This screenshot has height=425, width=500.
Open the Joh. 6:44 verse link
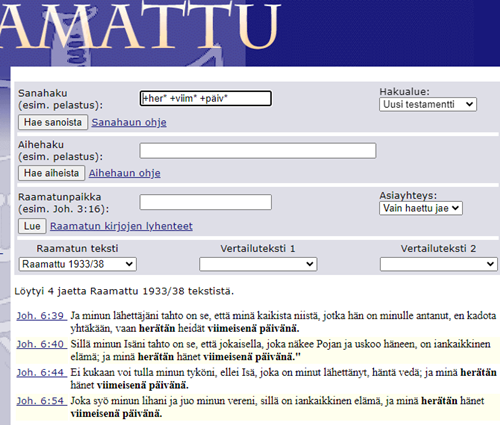click(x=42, y=372)
